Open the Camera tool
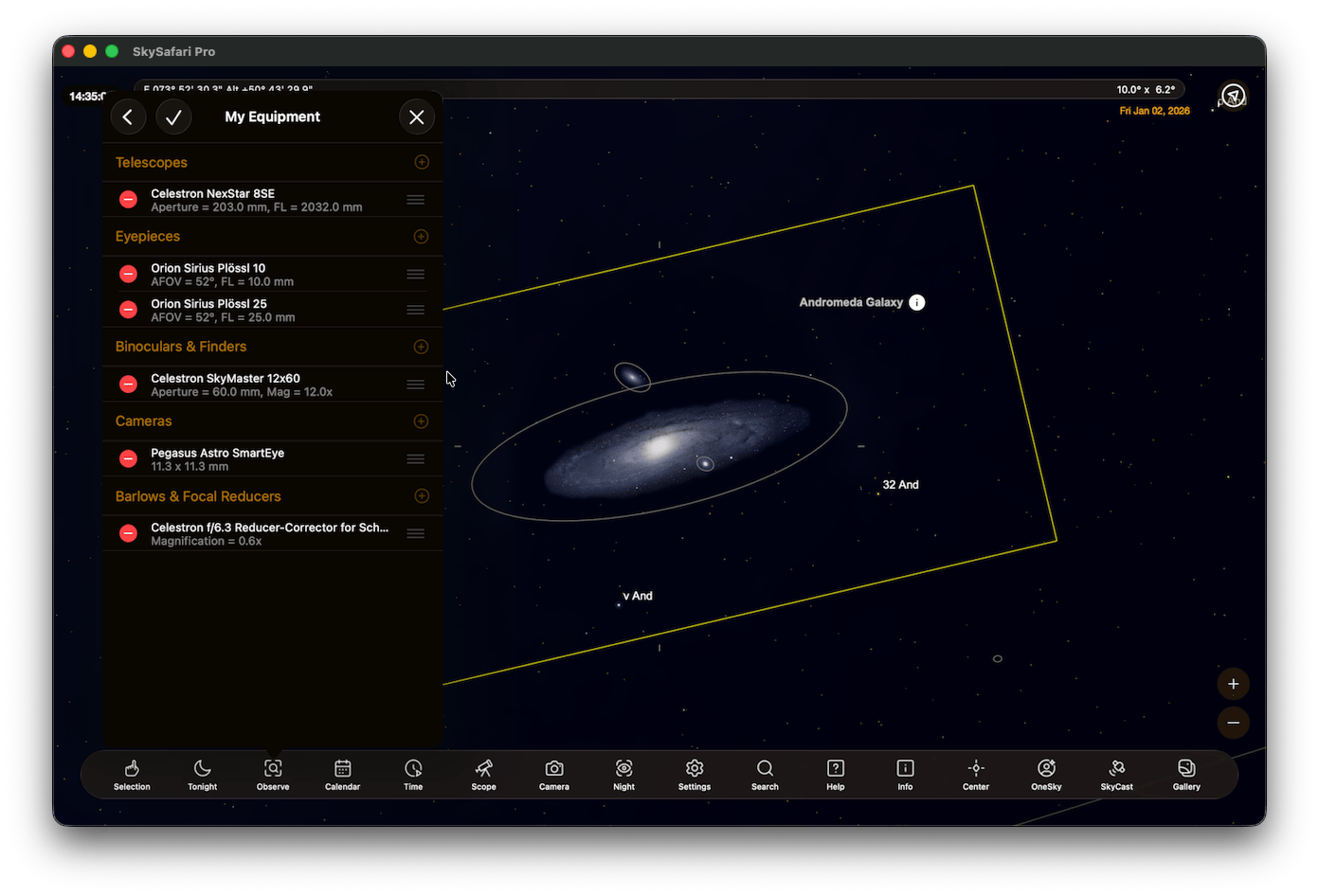The image size is (1319, 896). (554, 775)
